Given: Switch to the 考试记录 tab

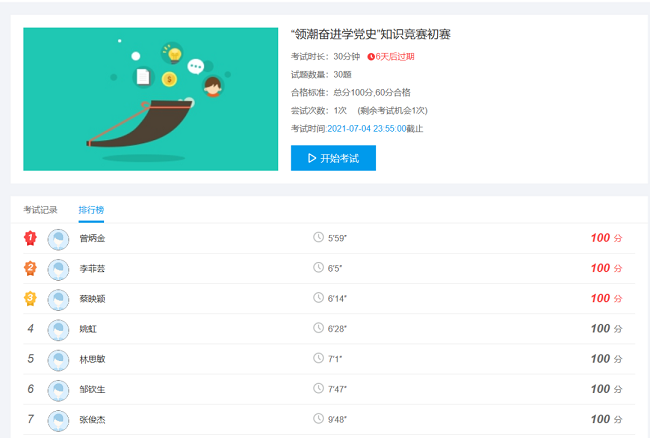Looking at the screenshot, I should [x=40, y=210].
